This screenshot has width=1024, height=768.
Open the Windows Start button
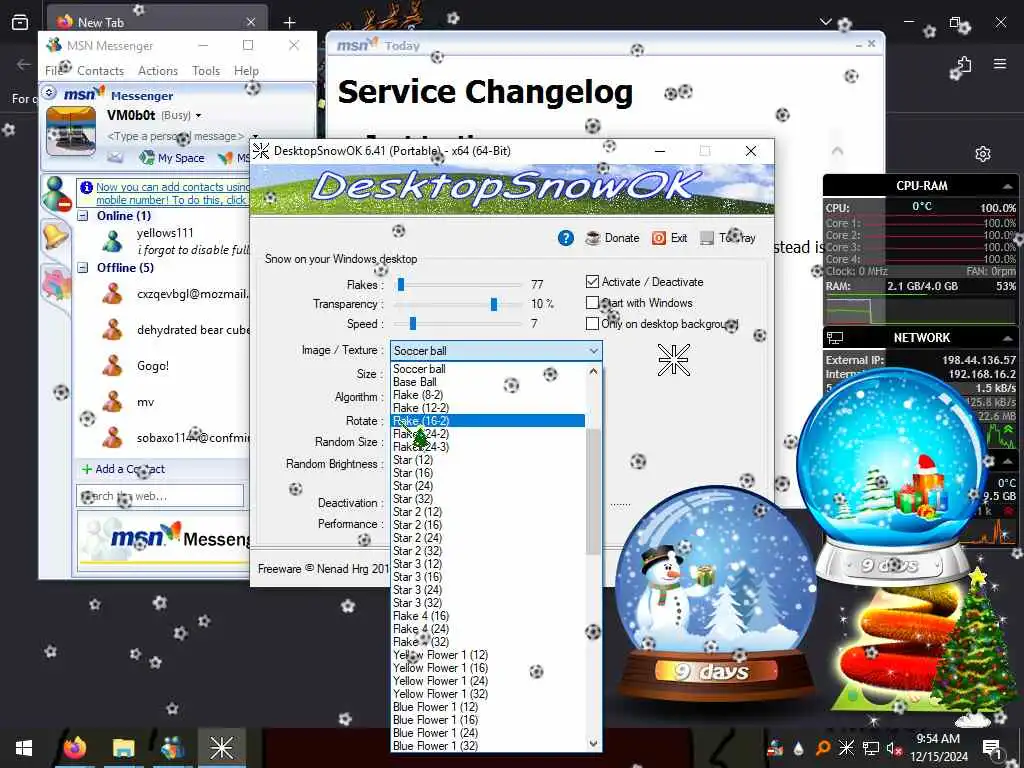[24, 748]
